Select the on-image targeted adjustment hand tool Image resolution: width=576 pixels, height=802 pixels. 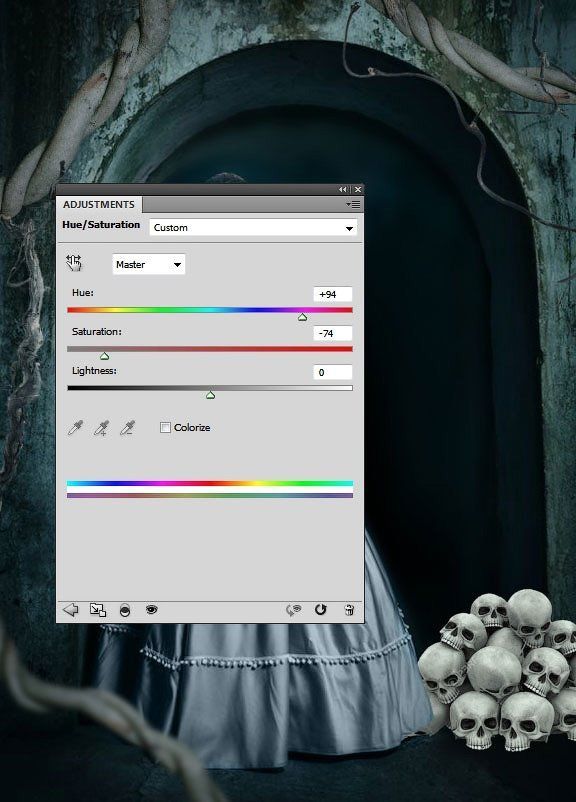pos(74,263)
